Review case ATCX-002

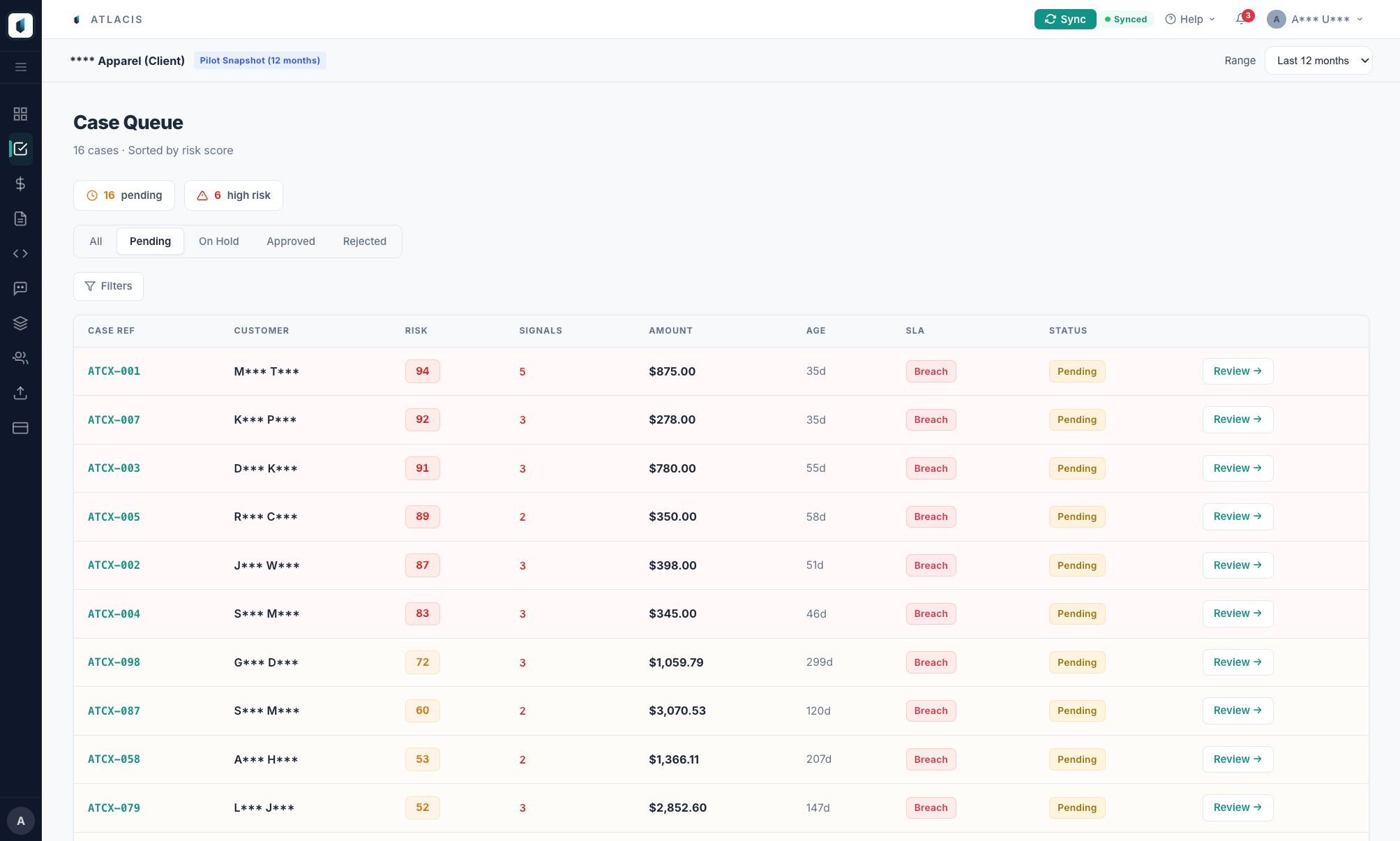1237,565
